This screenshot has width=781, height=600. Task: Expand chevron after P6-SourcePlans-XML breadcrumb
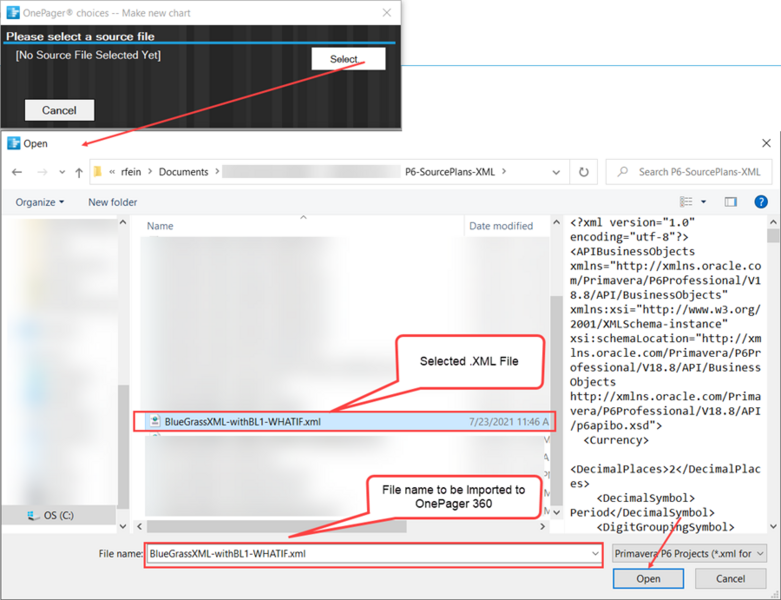click(x=504, y=172)
